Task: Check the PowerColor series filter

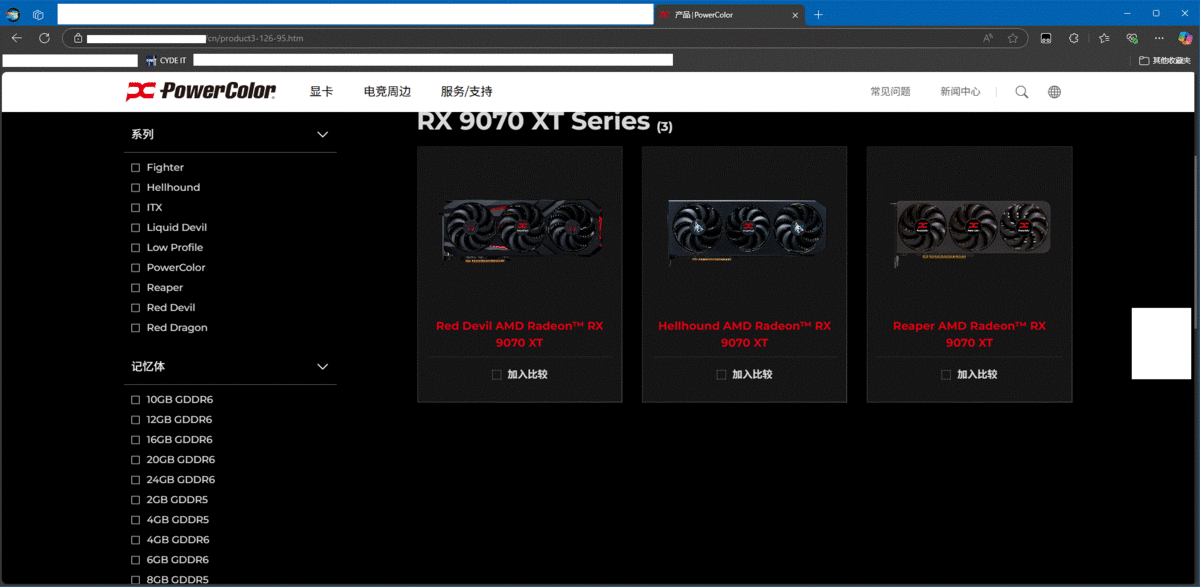Action: (x=136, y=267)
